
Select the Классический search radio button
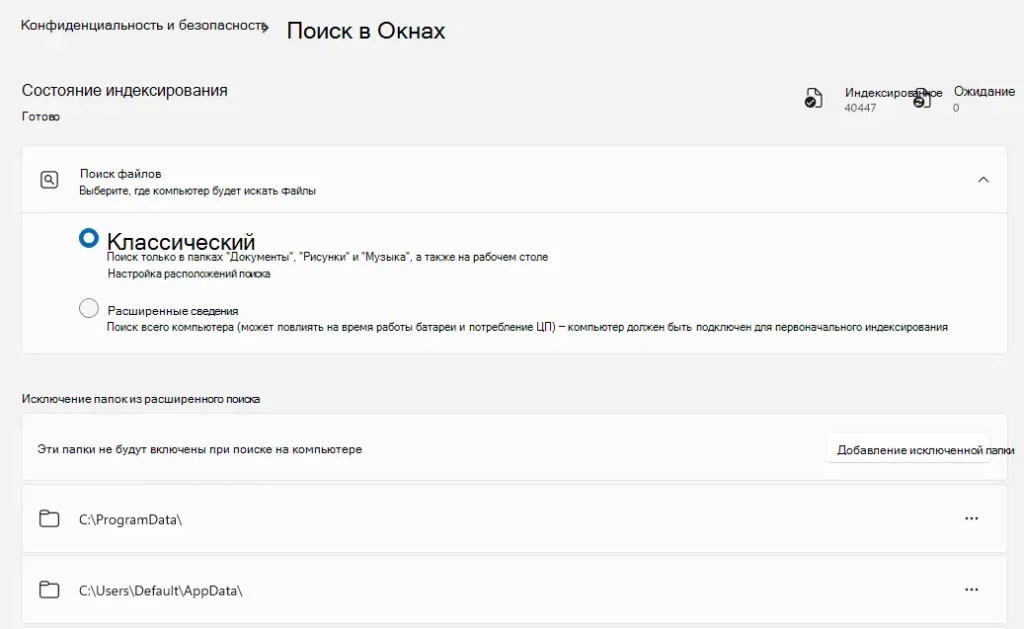pos(89,238)
